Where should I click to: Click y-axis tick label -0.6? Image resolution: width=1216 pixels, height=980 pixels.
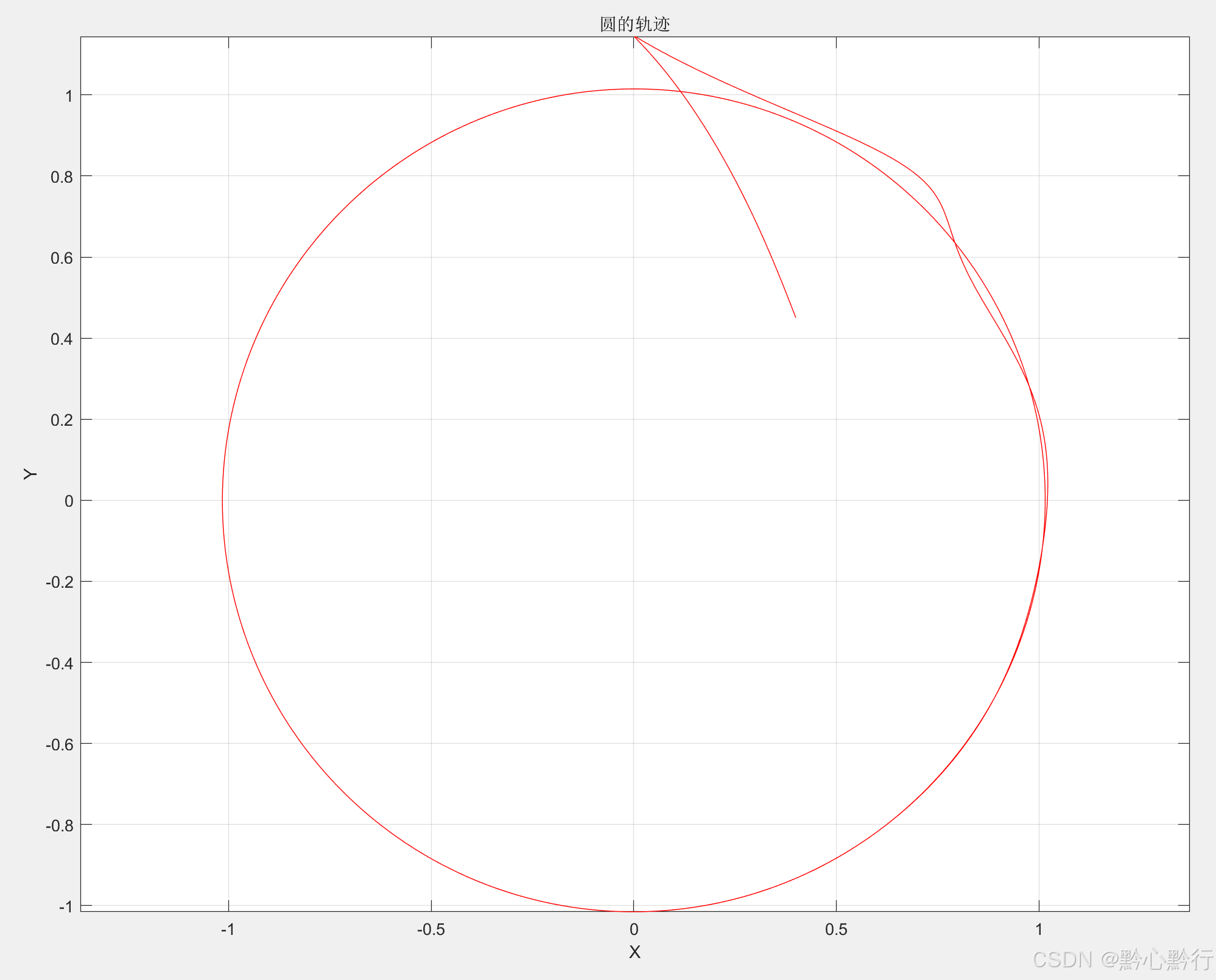59,744
